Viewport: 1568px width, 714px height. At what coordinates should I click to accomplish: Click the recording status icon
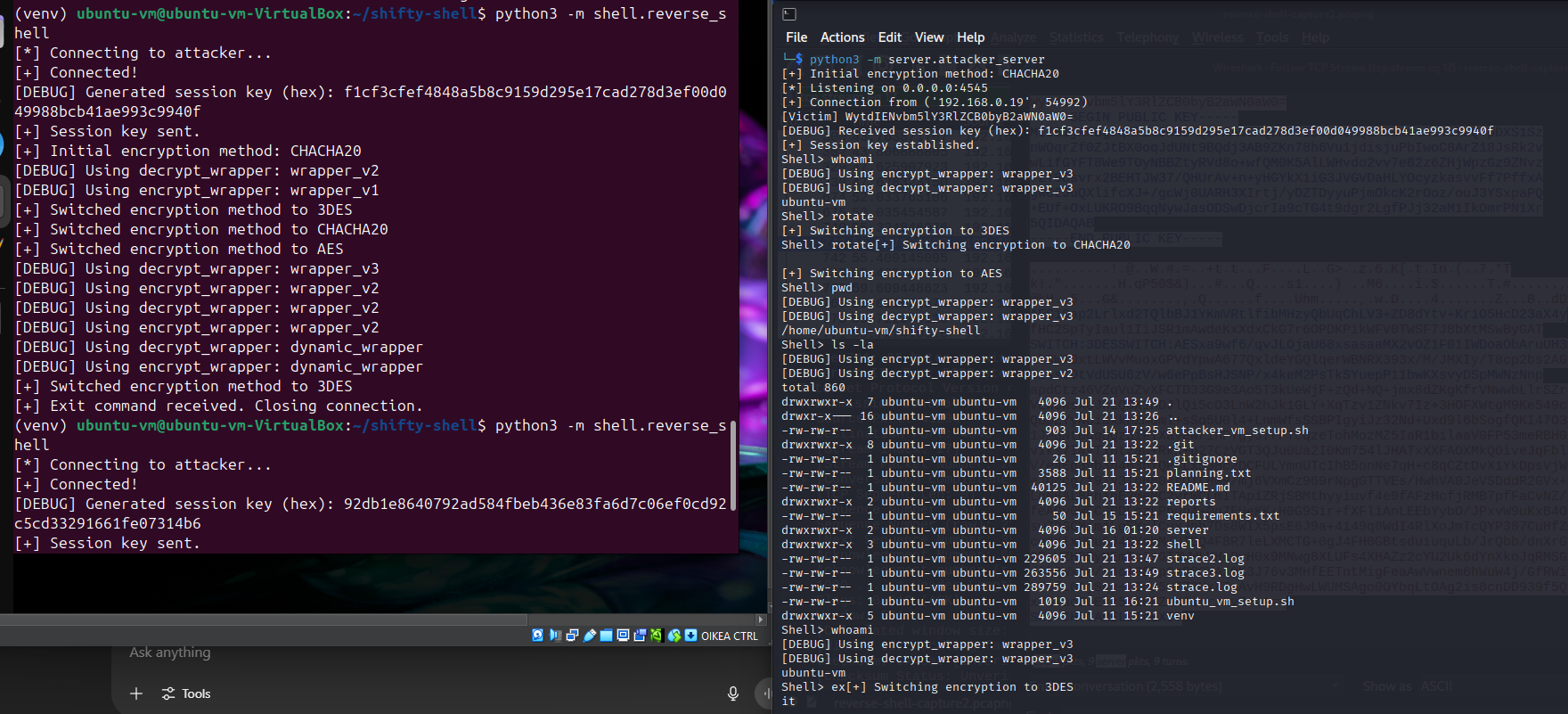click(x=640, y=636)
